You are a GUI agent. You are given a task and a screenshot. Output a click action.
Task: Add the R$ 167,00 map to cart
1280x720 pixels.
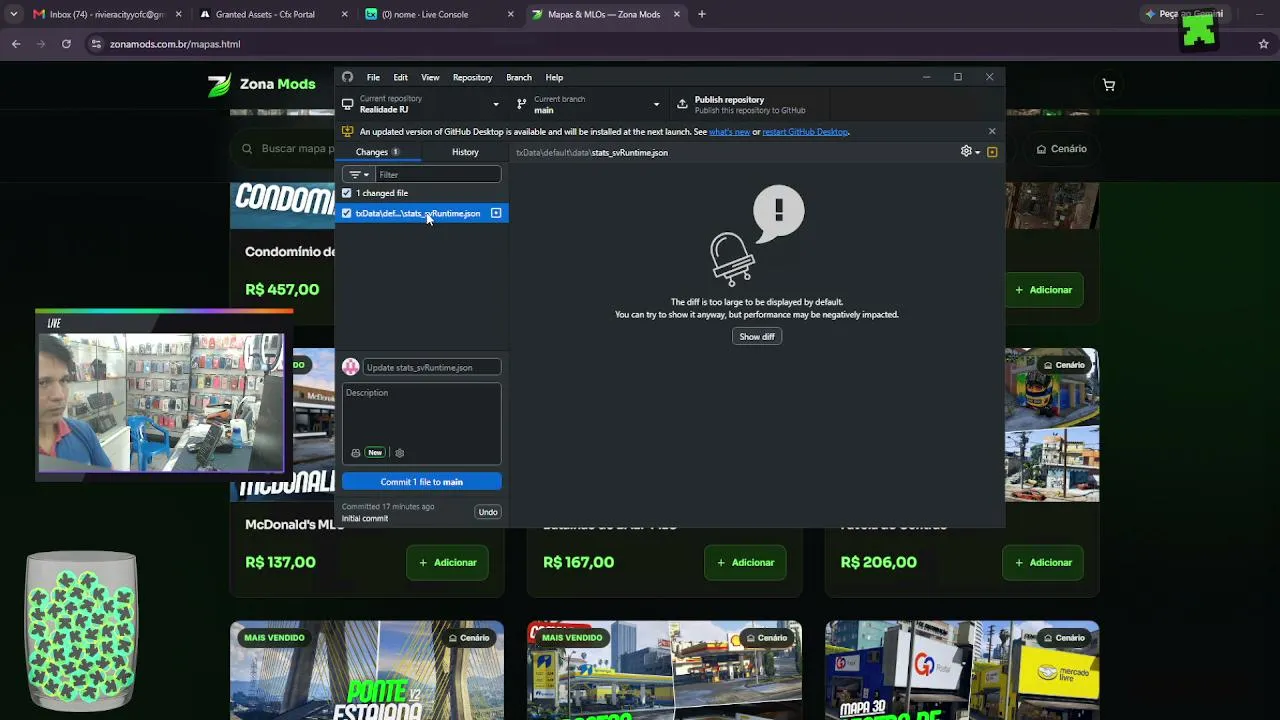point(745,563)
